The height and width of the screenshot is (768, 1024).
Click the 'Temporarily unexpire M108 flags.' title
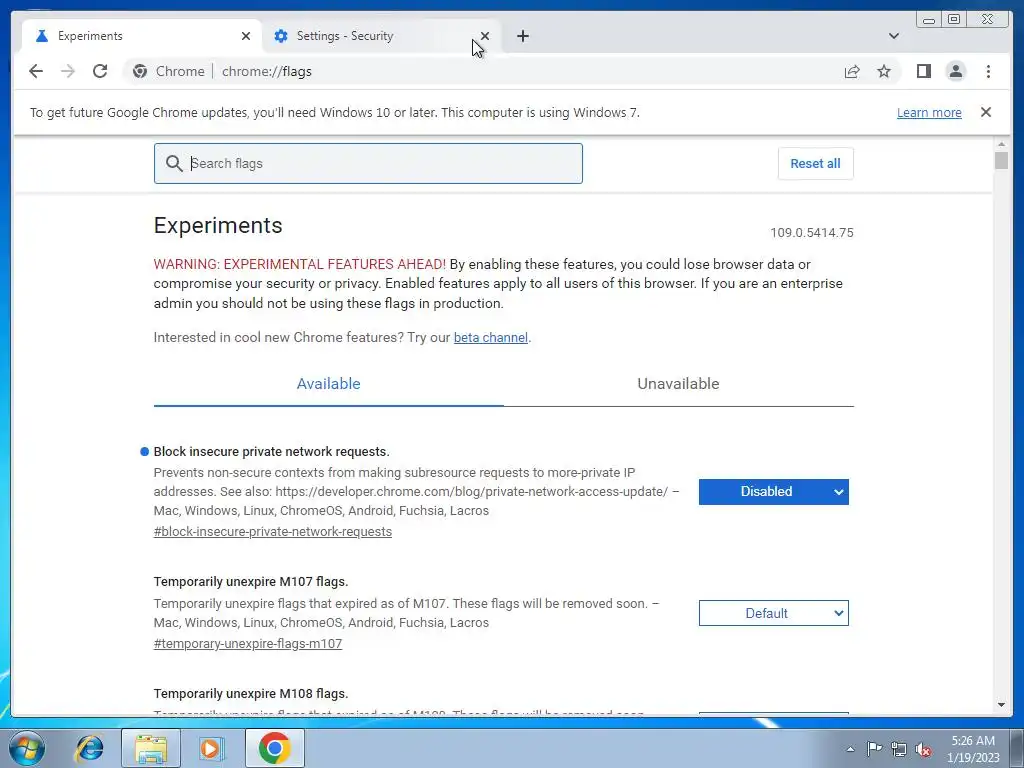(251, 694)
